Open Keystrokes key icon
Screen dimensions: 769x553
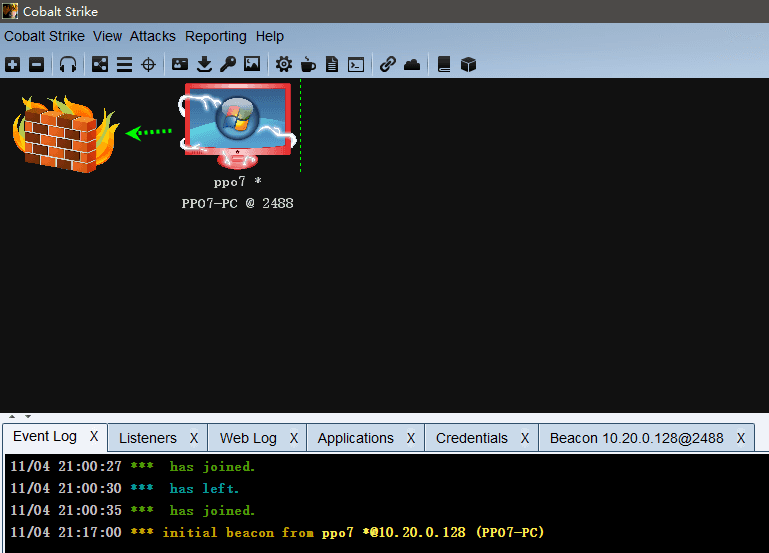coord(228,64)
